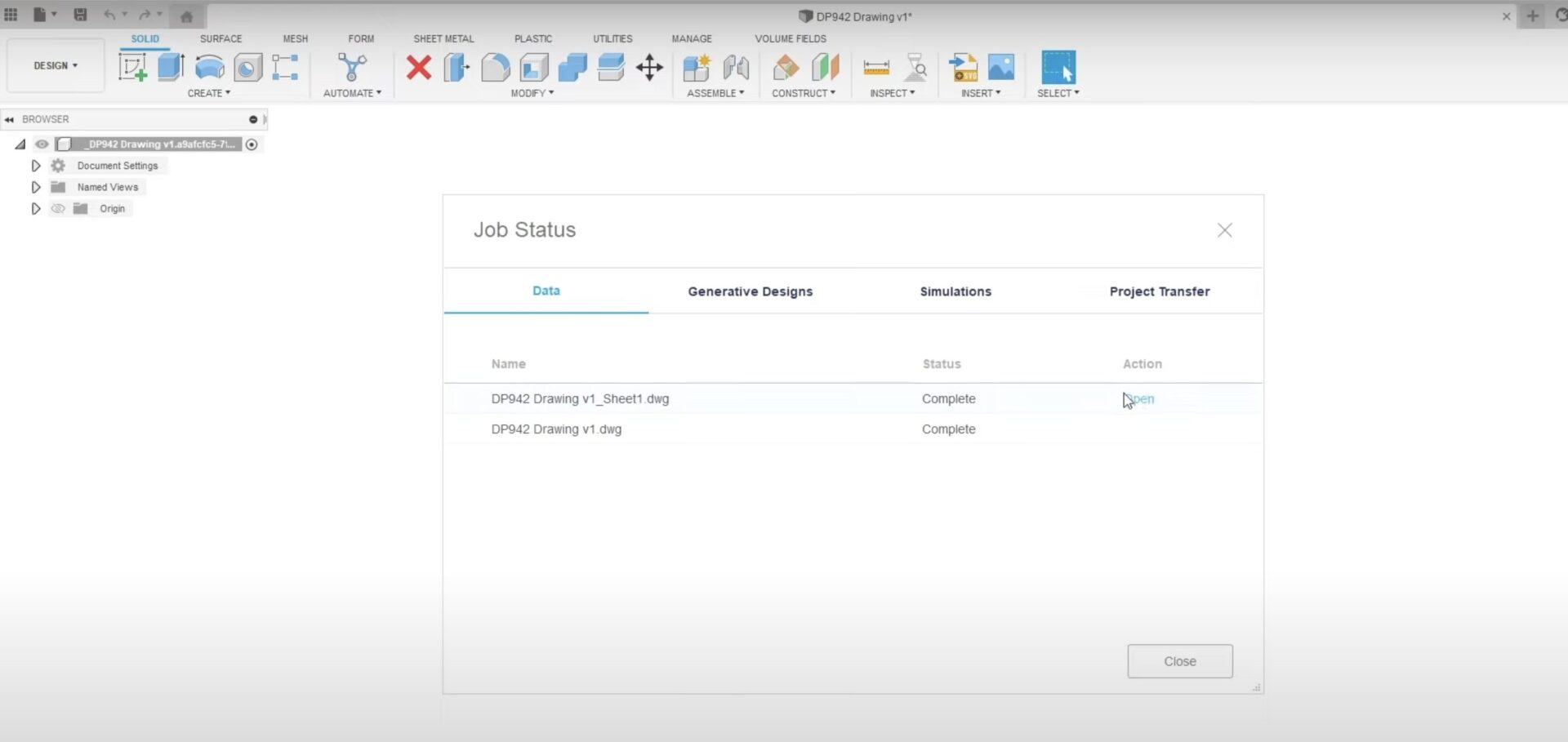This screenshot has height=742, width=1568.
Task: Select the Midplane tool
Action: pyautogui.click(x=825, y=67)
